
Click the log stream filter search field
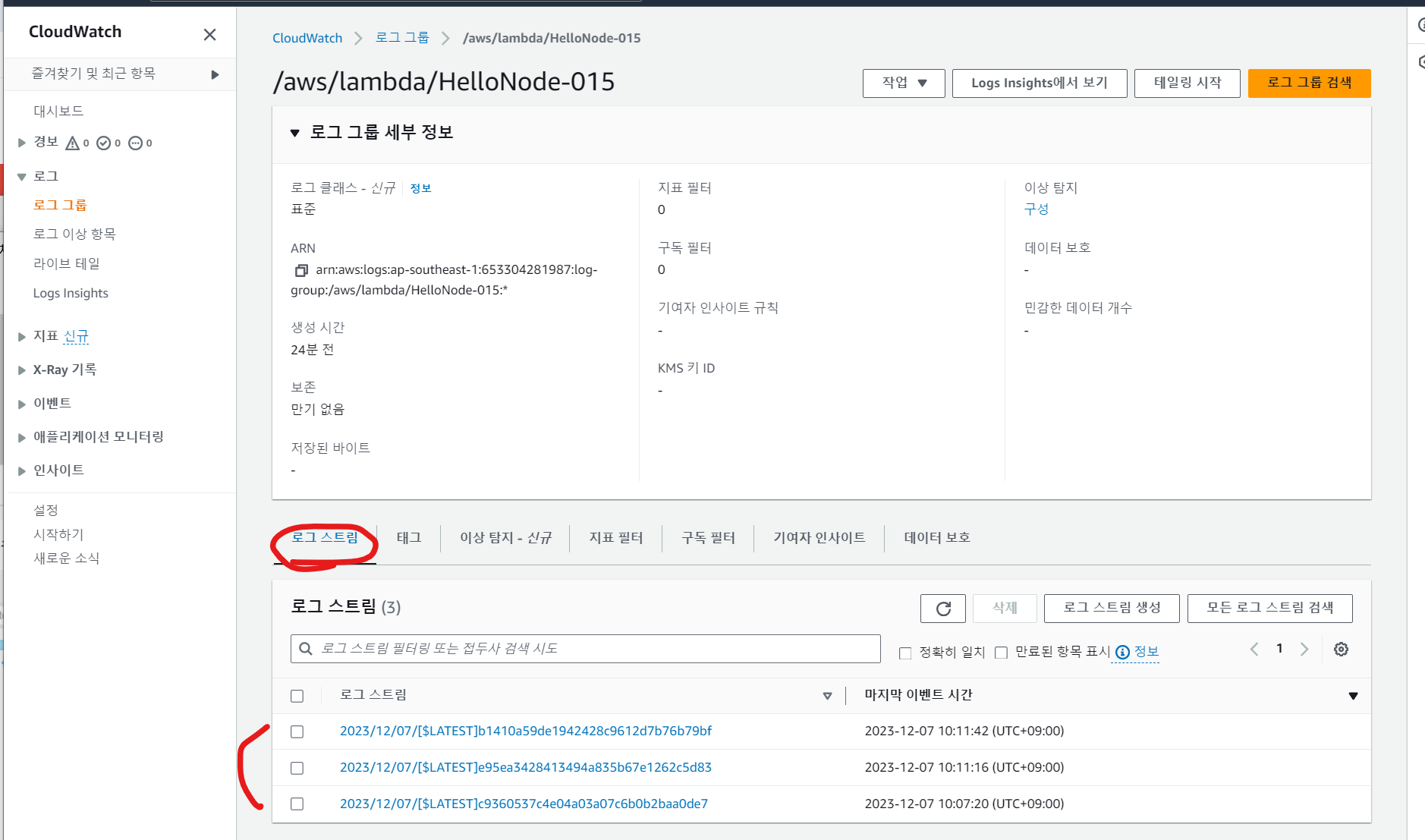point(586,649)
